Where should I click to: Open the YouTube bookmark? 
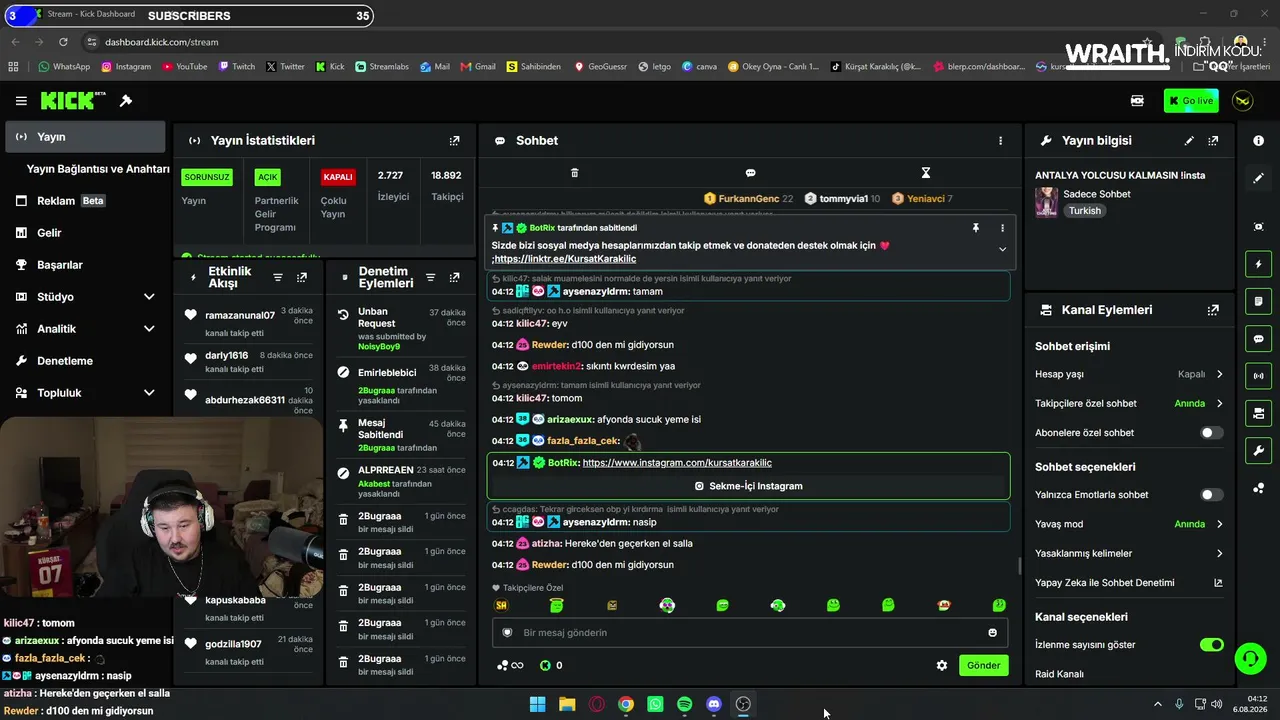click(x=184, y=67)
